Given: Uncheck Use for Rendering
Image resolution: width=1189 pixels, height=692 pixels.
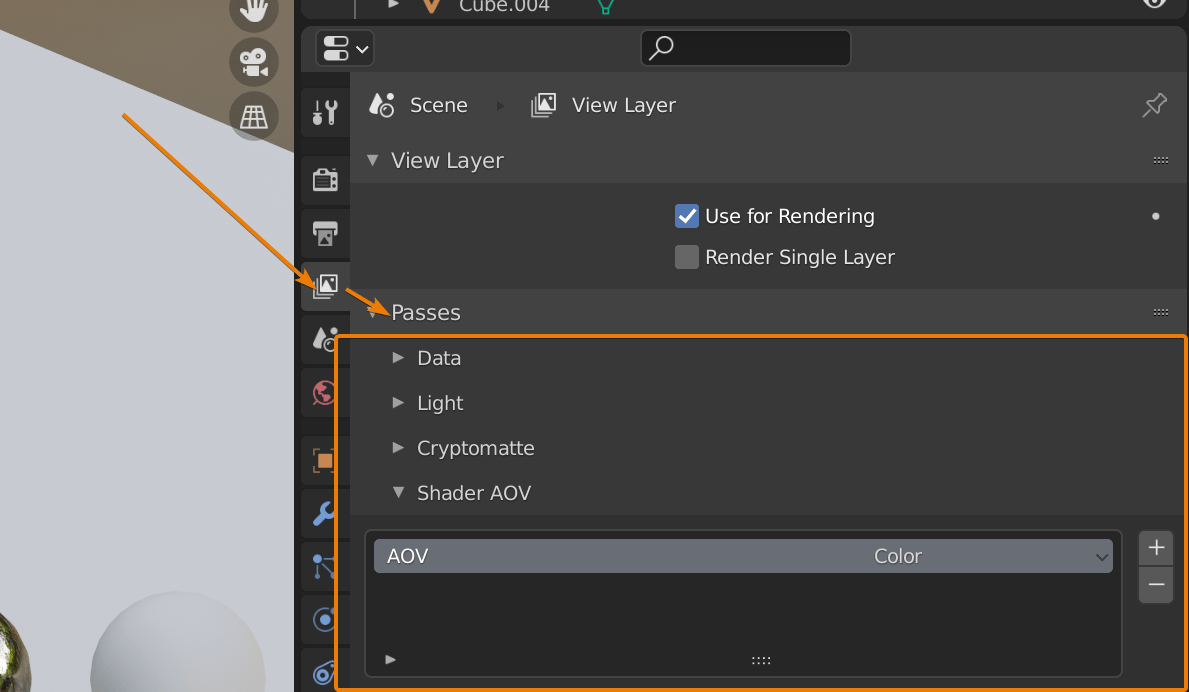Looking at the screenshot, I should tap(687, 216).
